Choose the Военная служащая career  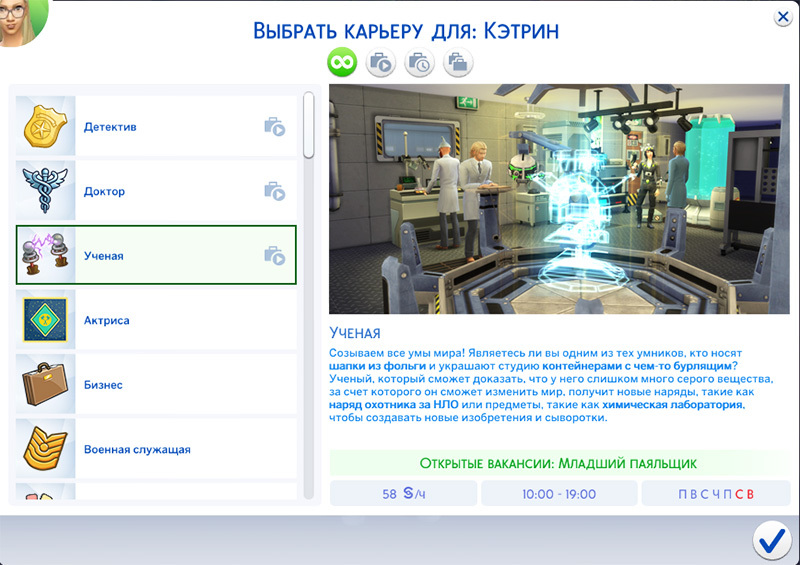156,449
